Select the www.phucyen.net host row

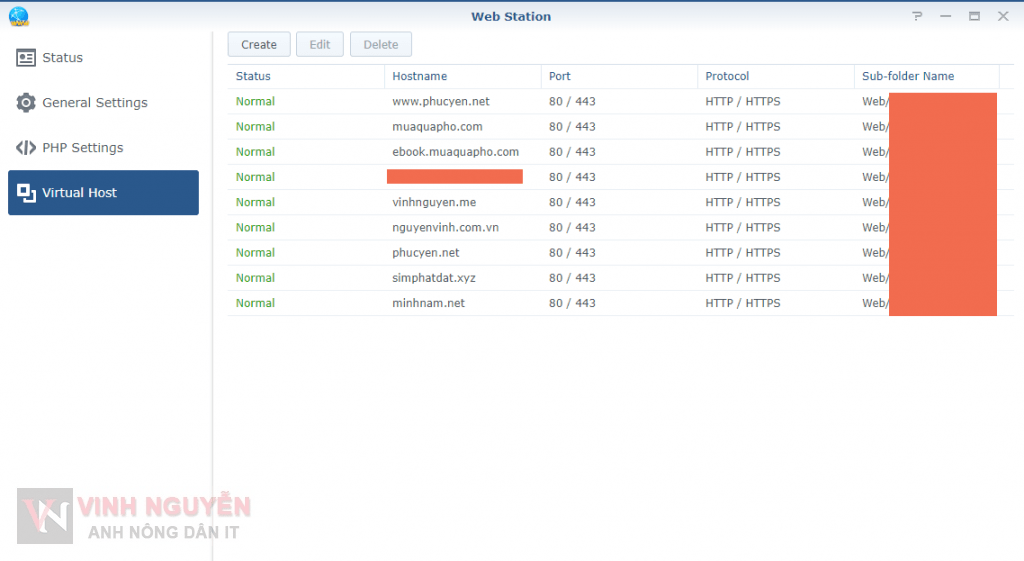[441, 101]
